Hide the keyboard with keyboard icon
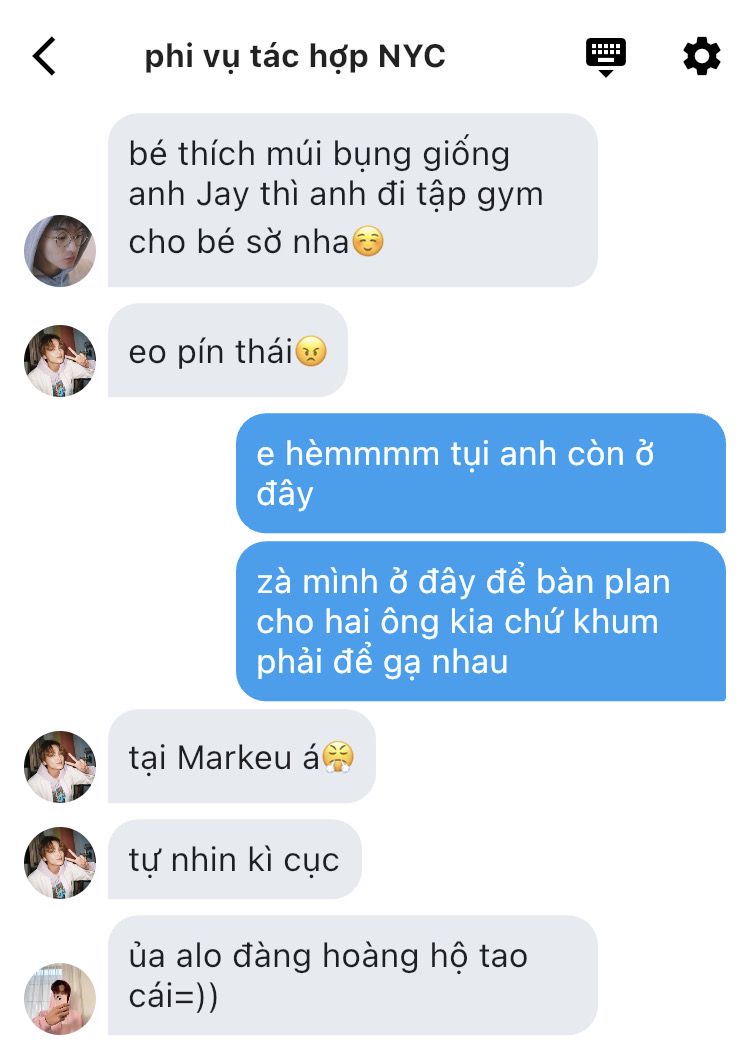The height and width of the screenshot is (1049, 750). [x=605, y=58]
